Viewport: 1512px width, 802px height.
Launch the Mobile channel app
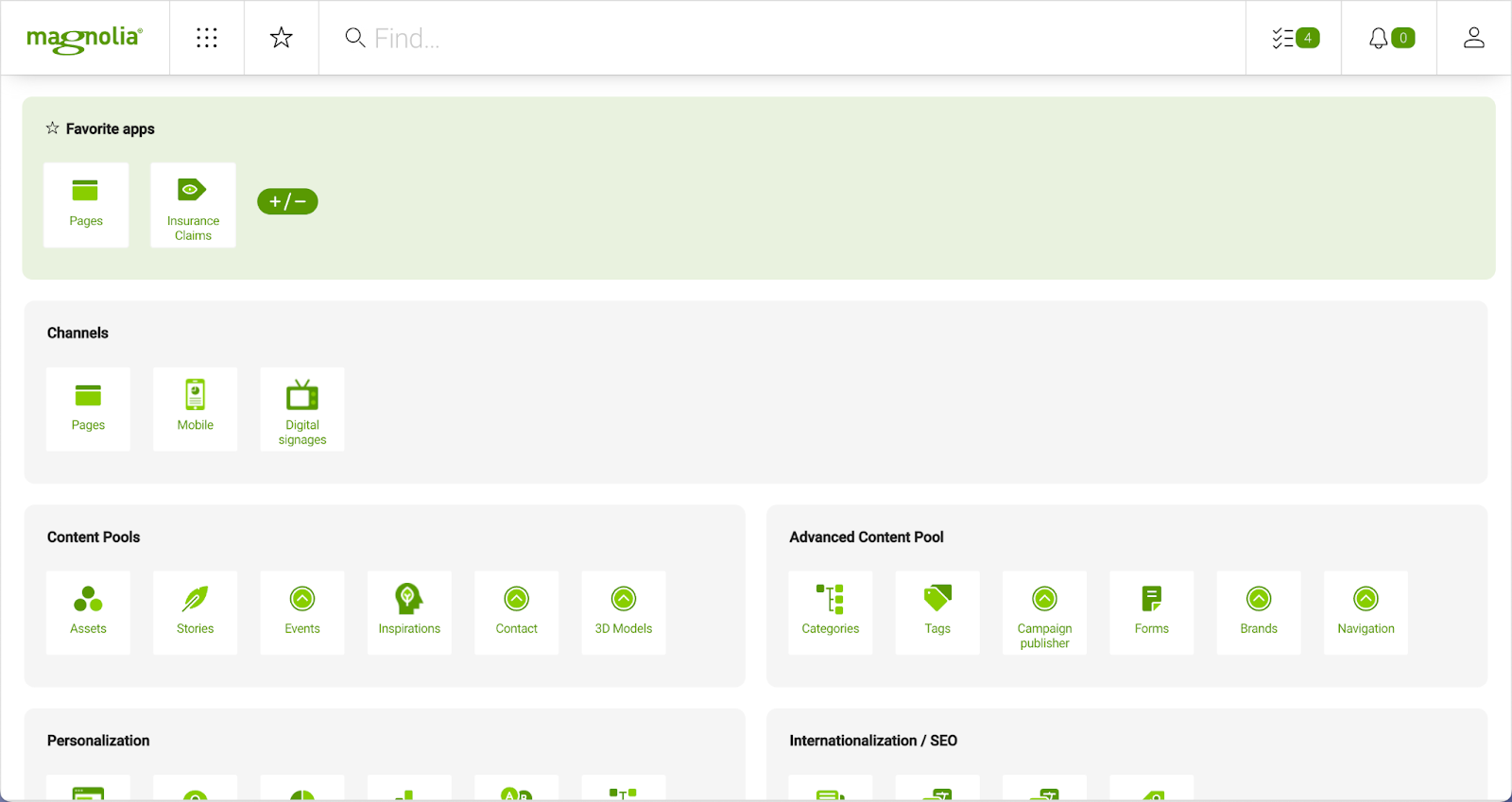pyautogui.click(x=196, y=409)
